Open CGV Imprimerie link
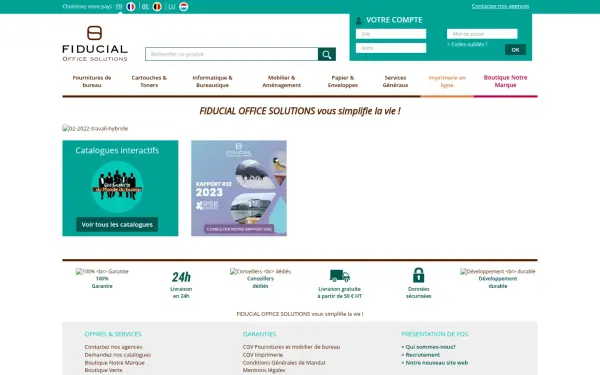Screen dimensions: 600x375 [263, 355]
